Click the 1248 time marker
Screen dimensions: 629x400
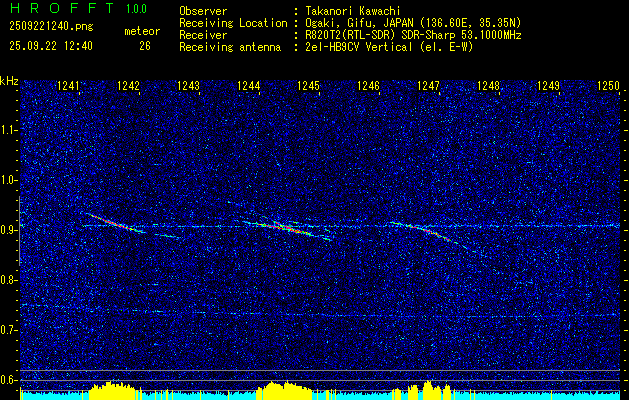point(488,85)
